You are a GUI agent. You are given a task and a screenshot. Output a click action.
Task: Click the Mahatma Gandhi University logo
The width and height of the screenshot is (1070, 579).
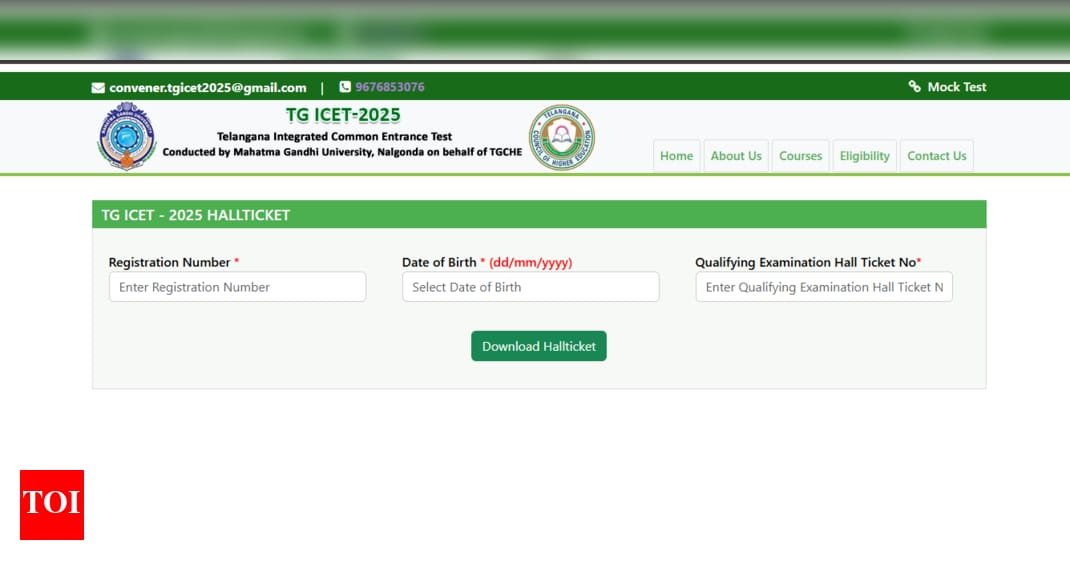126,137
